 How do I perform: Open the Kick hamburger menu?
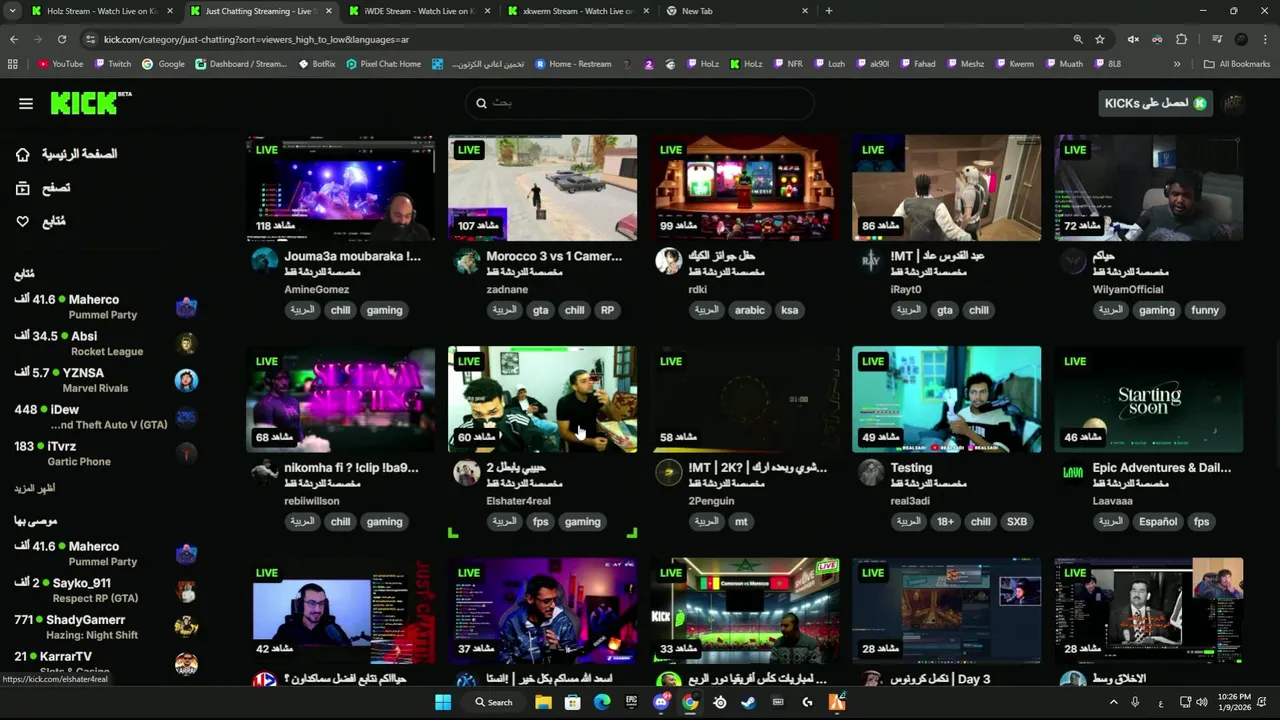click(26, 103)
